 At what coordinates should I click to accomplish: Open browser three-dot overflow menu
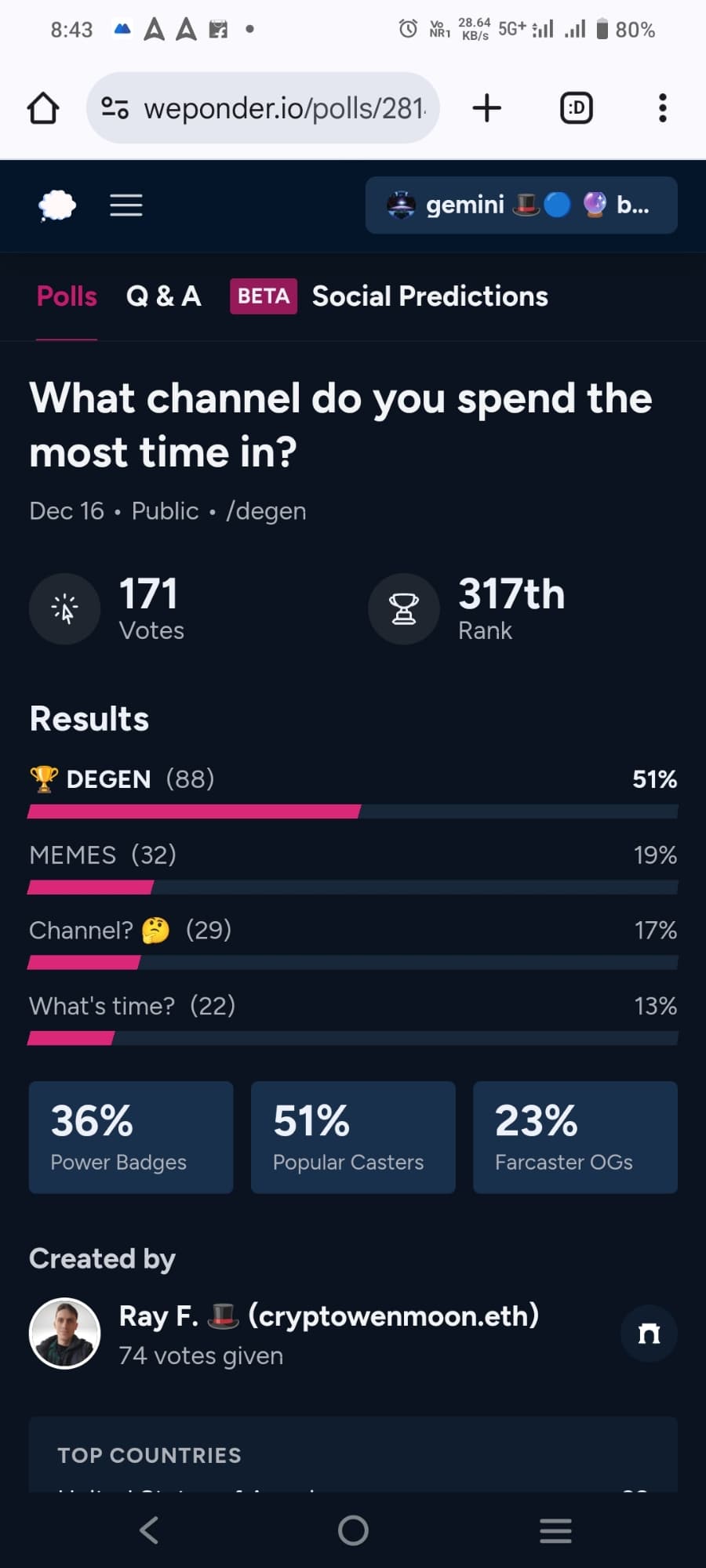click(663, 107)
